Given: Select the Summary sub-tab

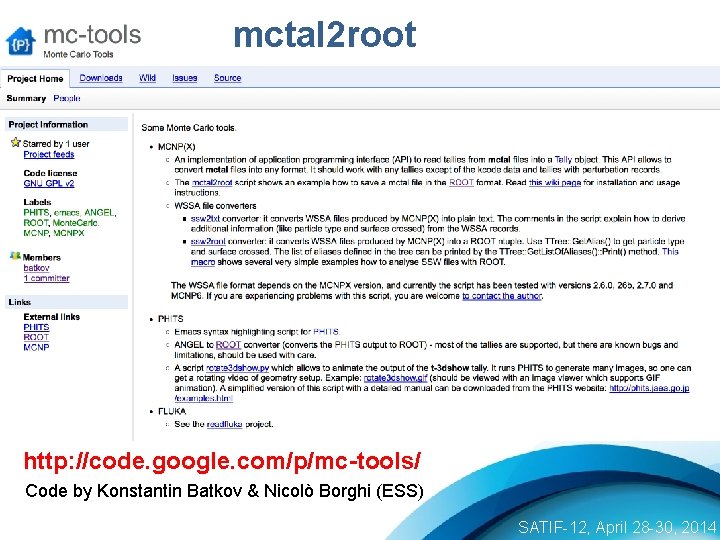Looking at the screenshot, I should [x=26, y=98].
